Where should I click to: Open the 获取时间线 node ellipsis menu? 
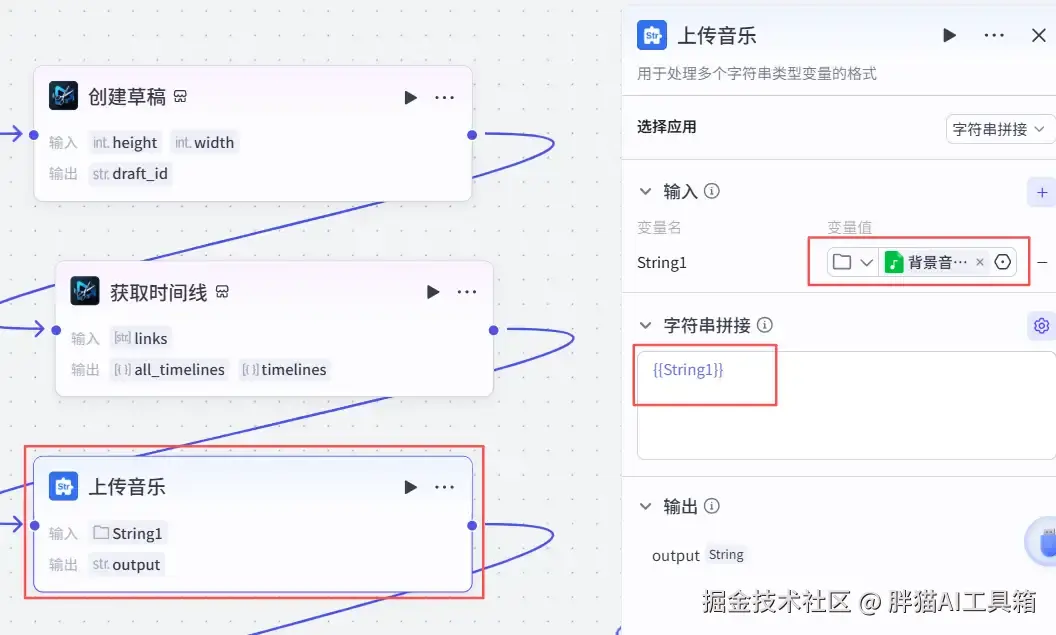click(x=467, y=292)
